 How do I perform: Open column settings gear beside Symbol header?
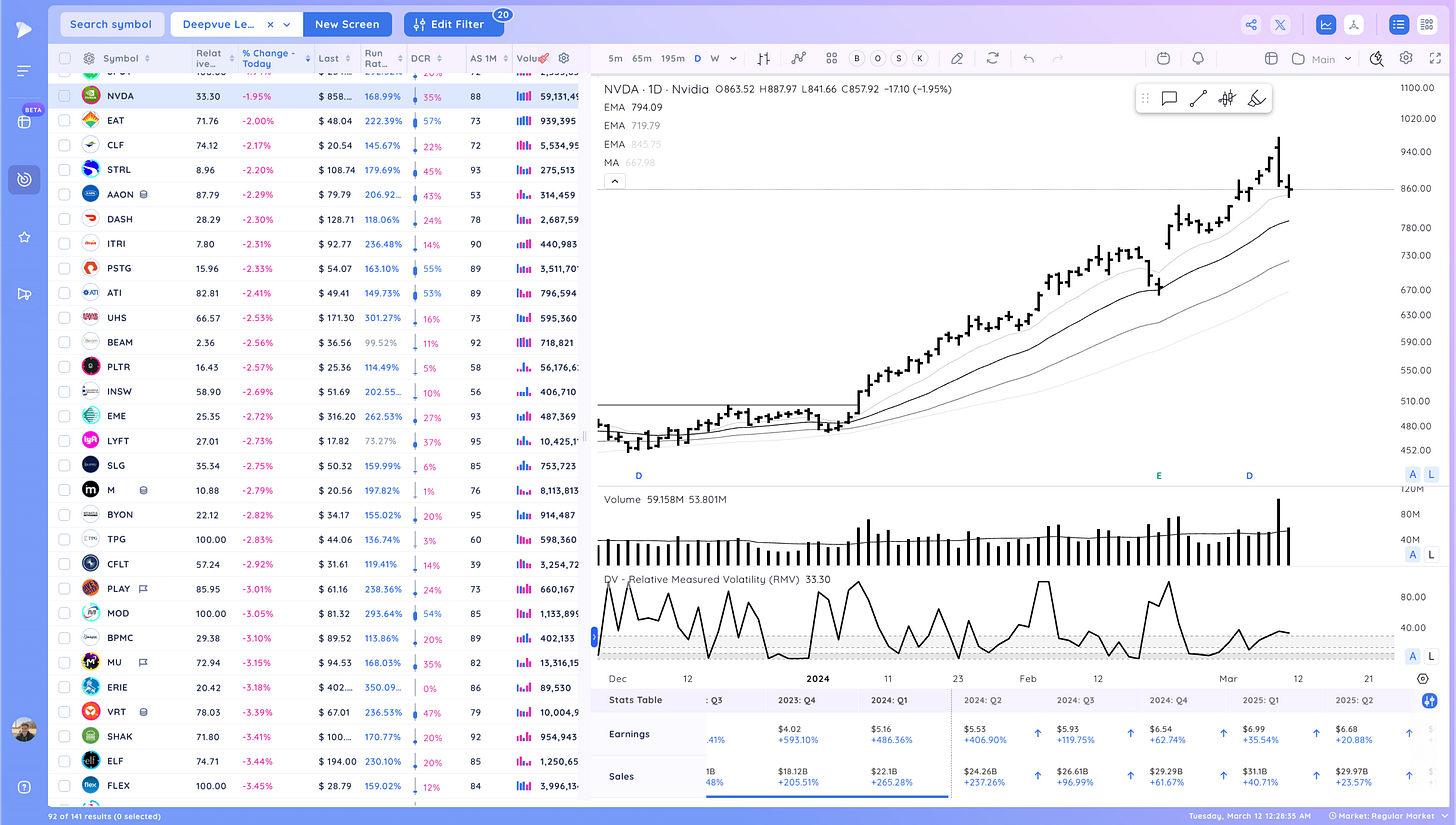pos(89,58)
